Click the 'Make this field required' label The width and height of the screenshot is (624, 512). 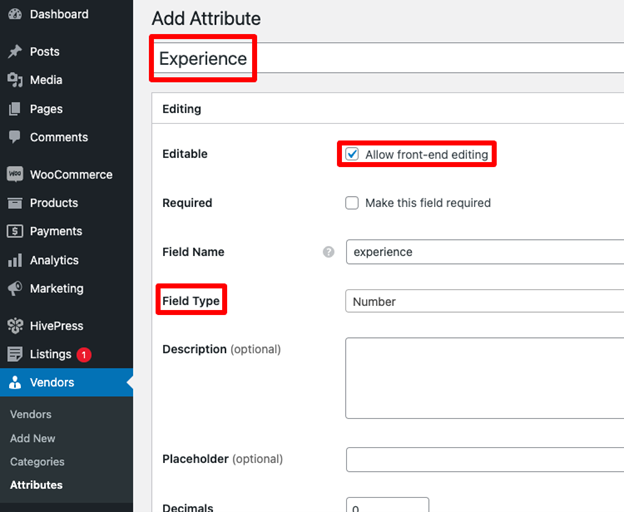(x=428, y=203)
